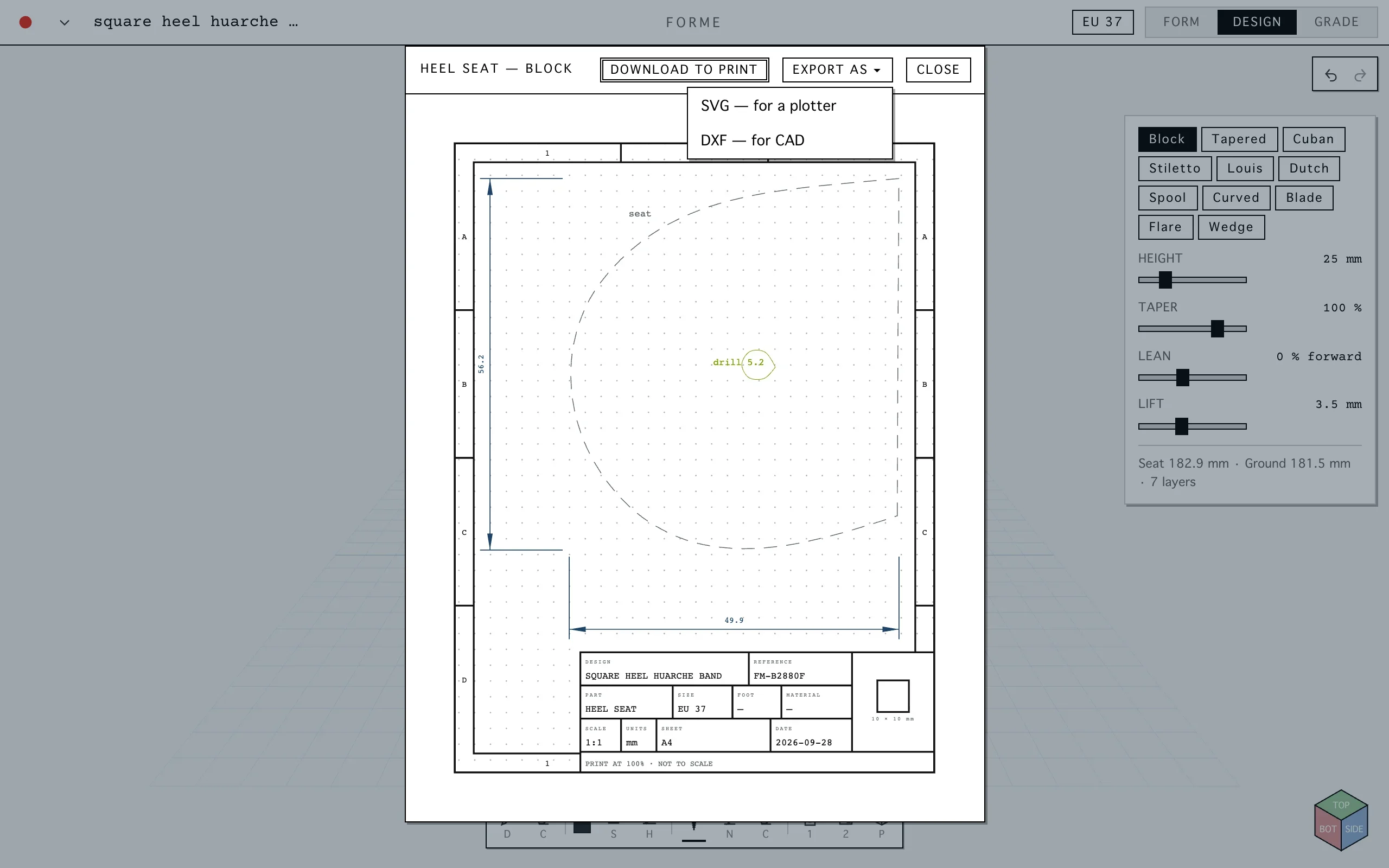Choose SVG — for a plotter
This screenshot has height=868, width=1389.
(789, 106)
